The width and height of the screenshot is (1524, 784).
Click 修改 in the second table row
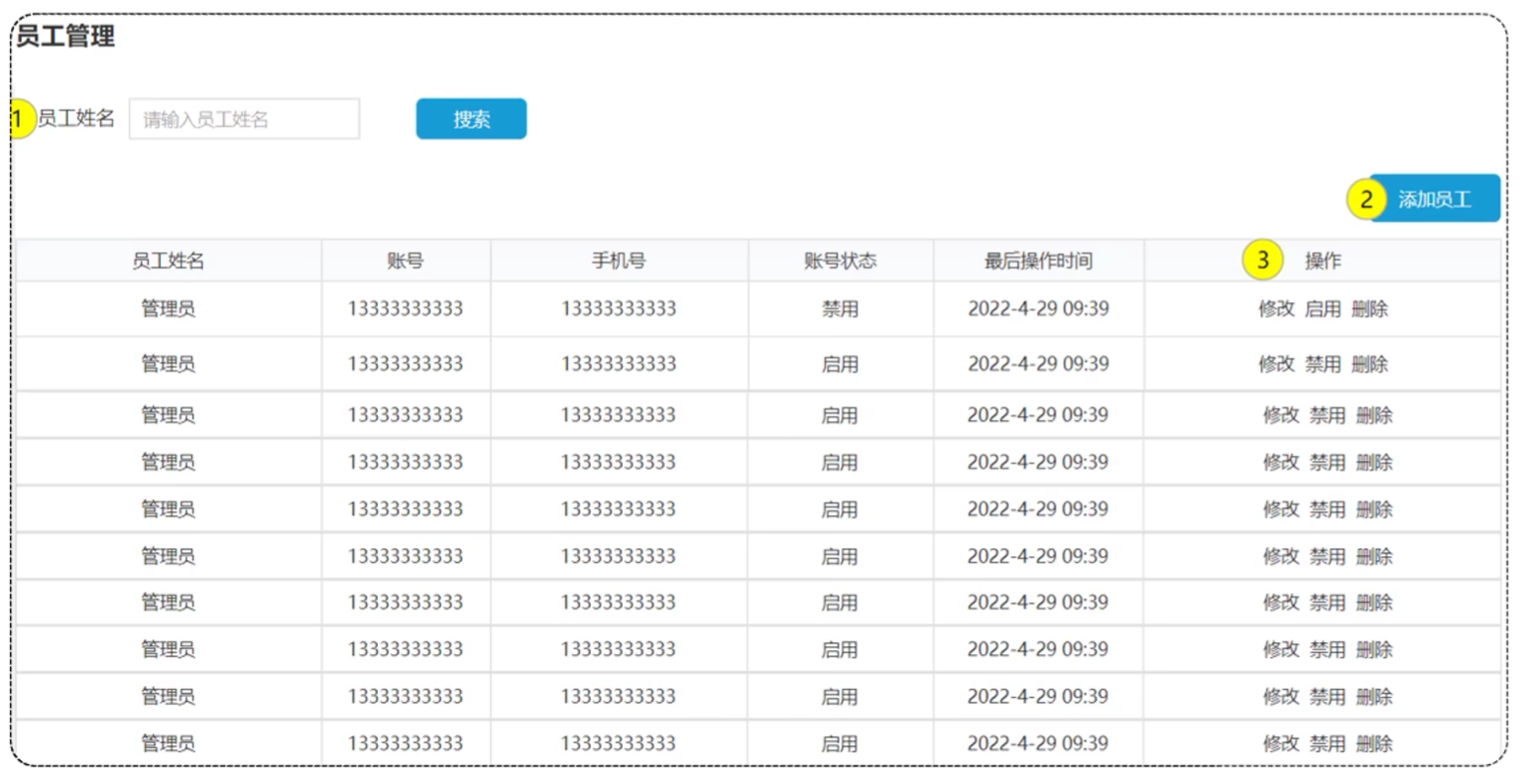(x=1276, y=365)
